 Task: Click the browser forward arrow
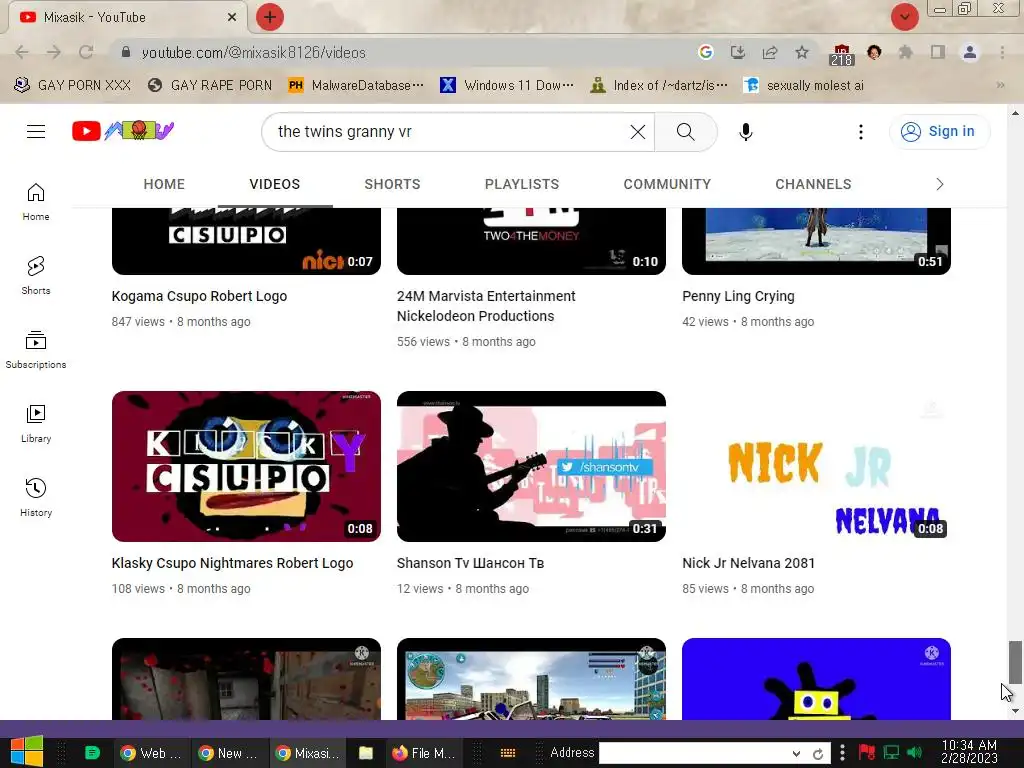point(54,52)
